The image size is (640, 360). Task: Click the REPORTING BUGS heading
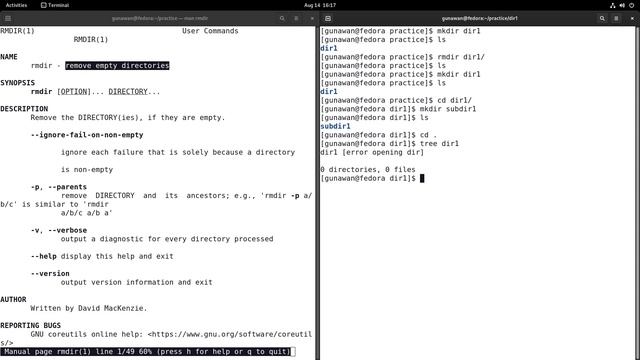pos(31,325)
